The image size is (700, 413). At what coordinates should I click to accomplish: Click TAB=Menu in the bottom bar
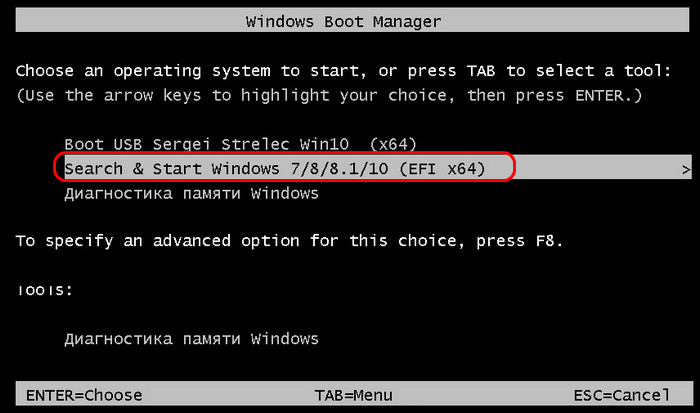(354, 395)
